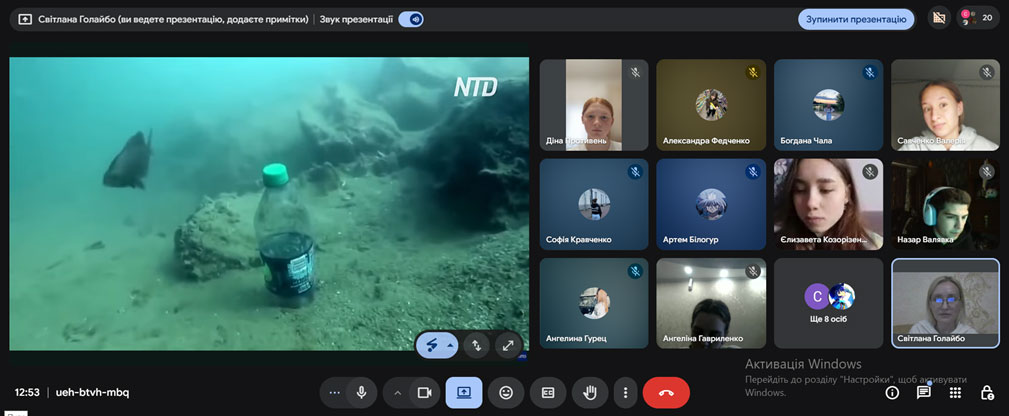Turn on closed captions
This screenshot has height=416, width=1009.
click(548, 393)
